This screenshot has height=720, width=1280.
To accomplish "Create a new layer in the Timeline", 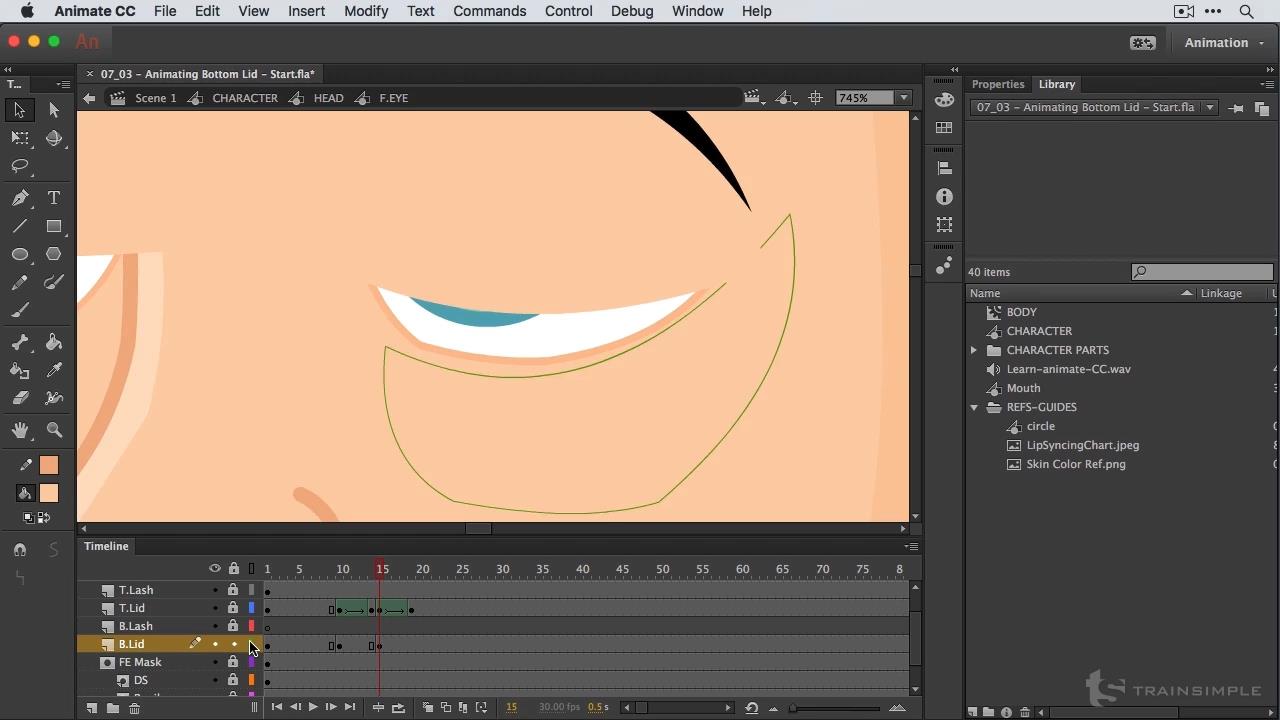I will (91, 708).
